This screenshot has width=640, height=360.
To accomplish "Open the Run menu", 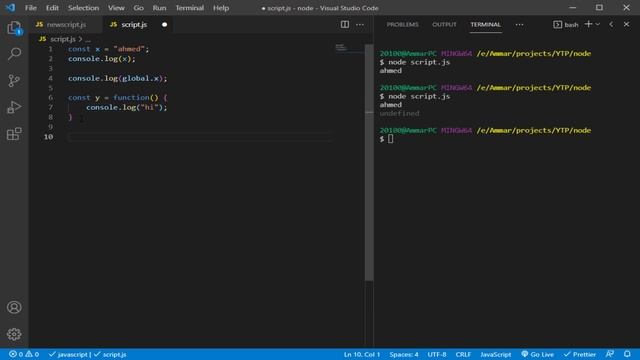I will (159, 8).
